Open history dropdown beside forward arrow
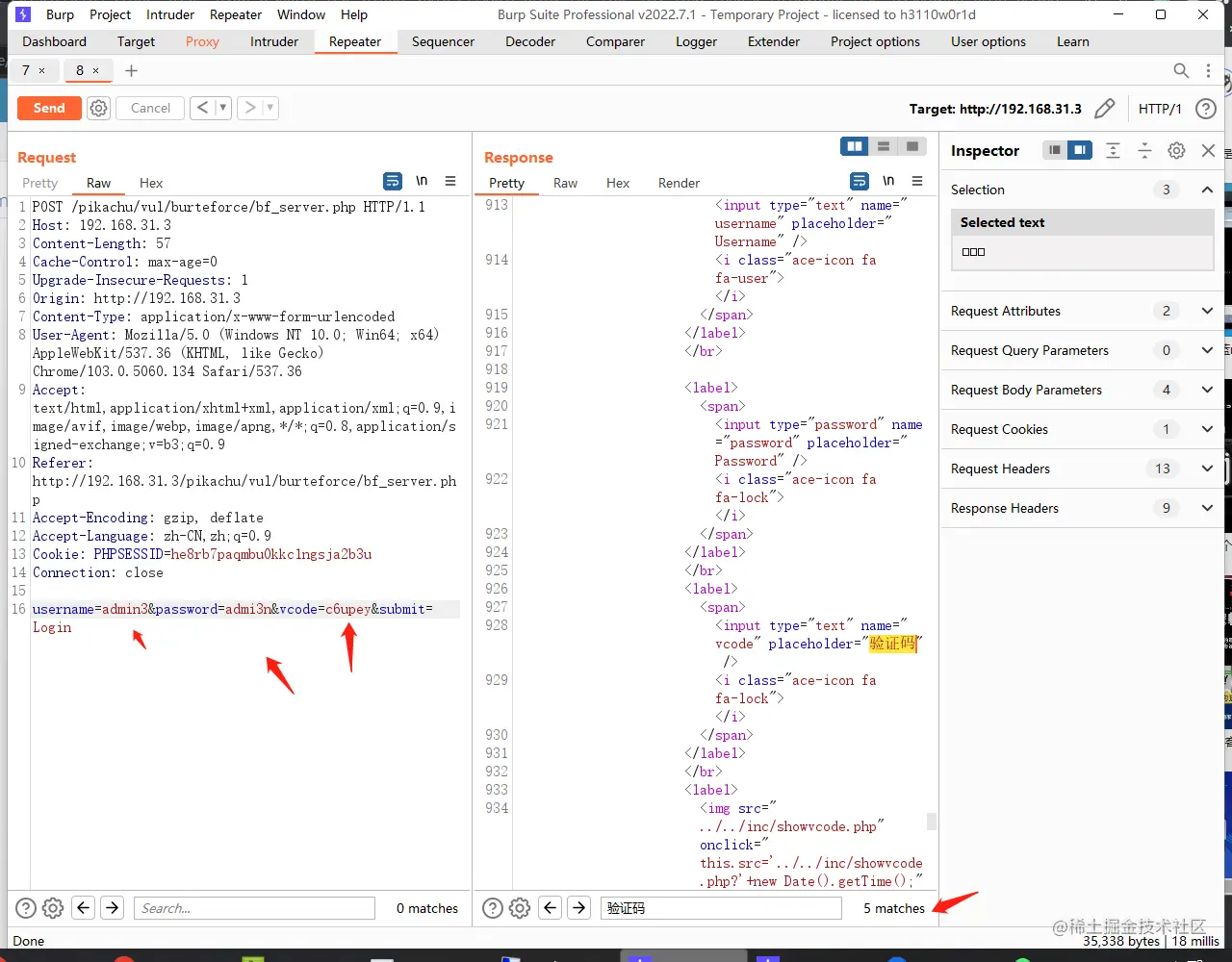Viewport: 1232px width, 962px height. [x=270, y=108]
